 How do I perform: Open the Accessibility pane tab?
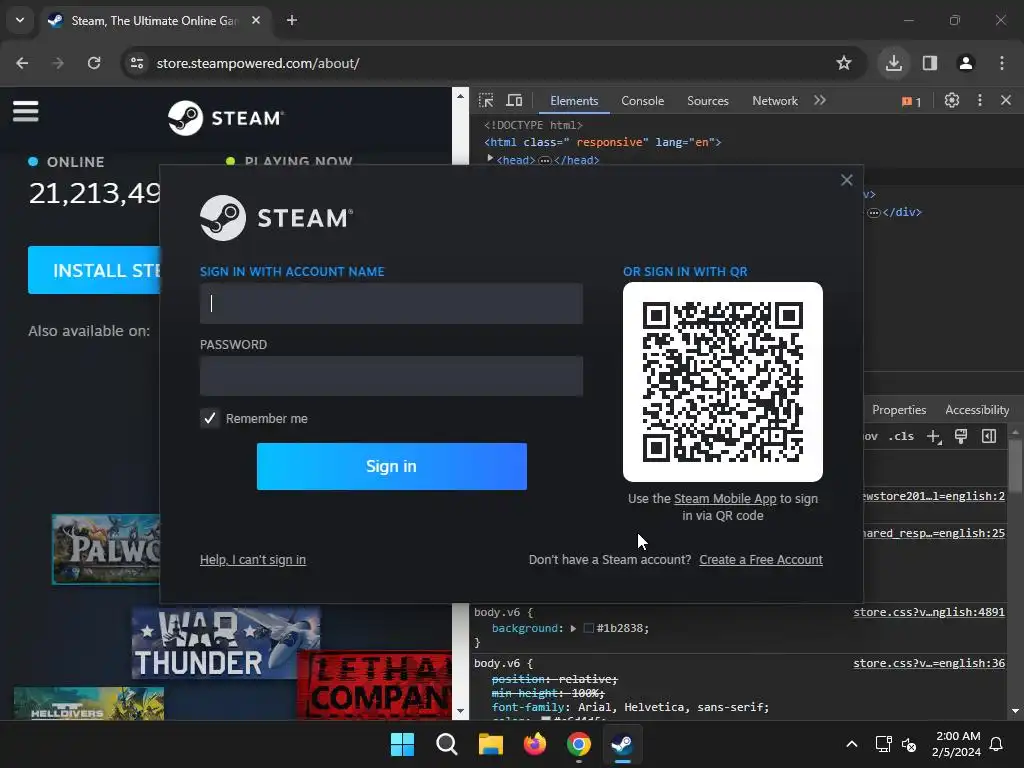point(977,410)
